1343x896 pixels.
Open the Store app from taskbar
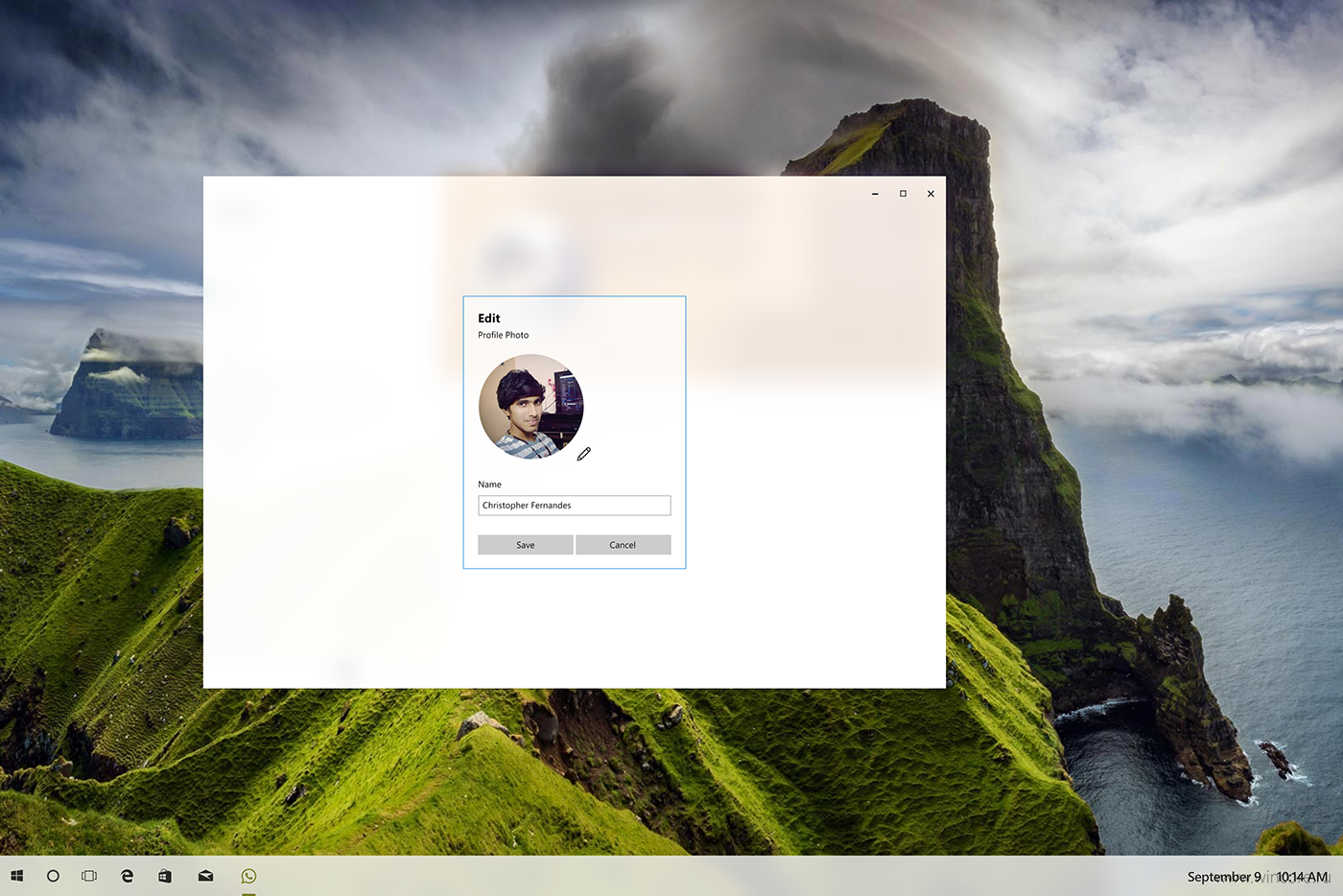point(165,876)
